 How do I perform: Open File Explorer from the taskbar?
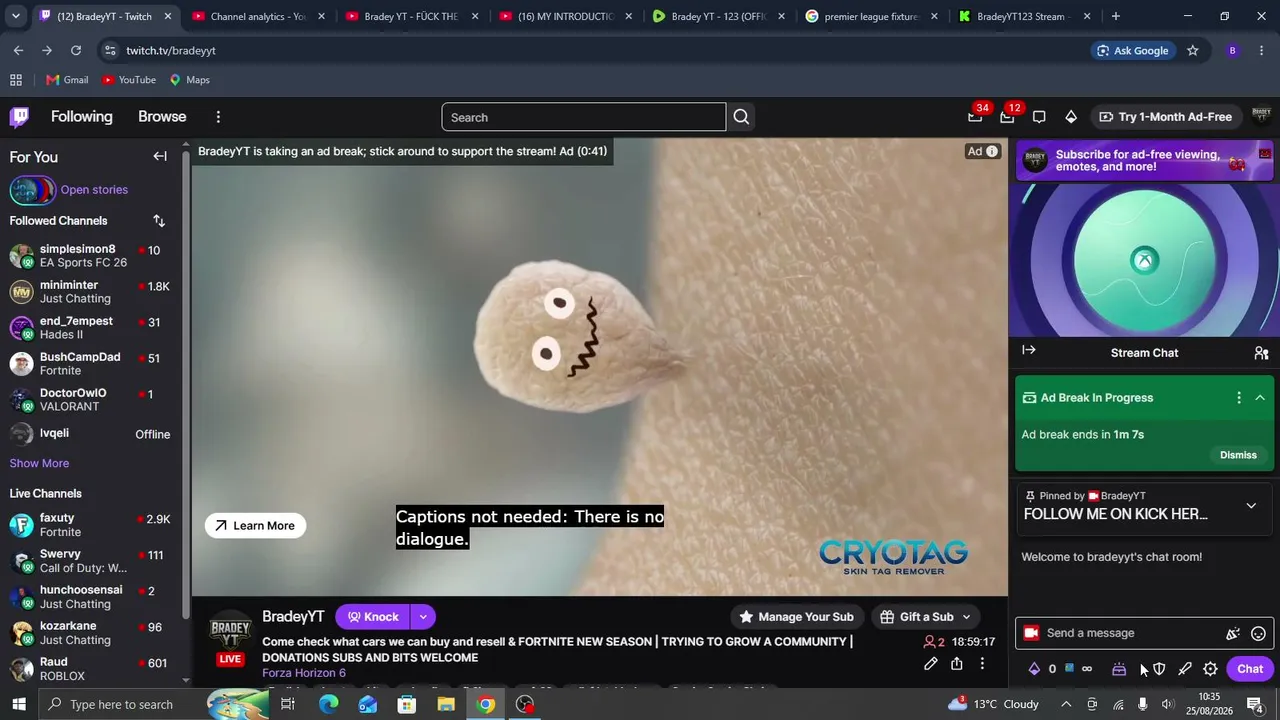click(446, 704)
